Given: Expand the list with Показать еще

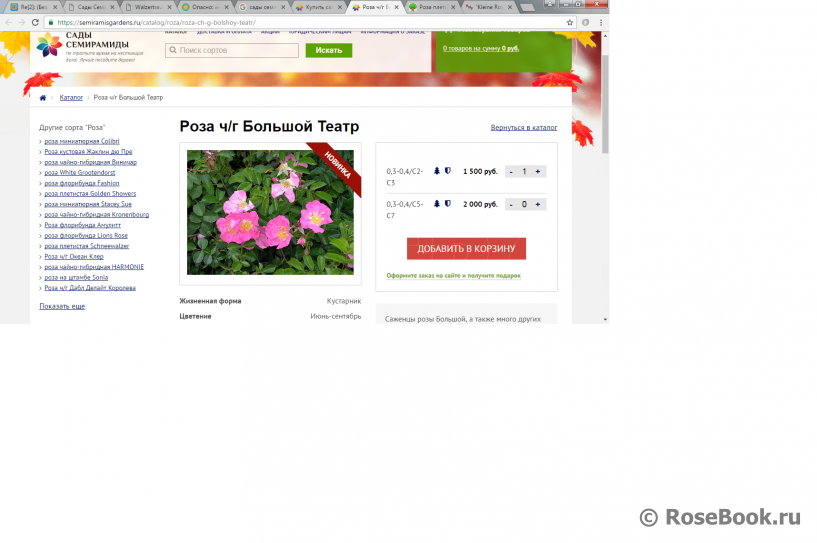Looking at the screenshot, I should coord(62,306).
